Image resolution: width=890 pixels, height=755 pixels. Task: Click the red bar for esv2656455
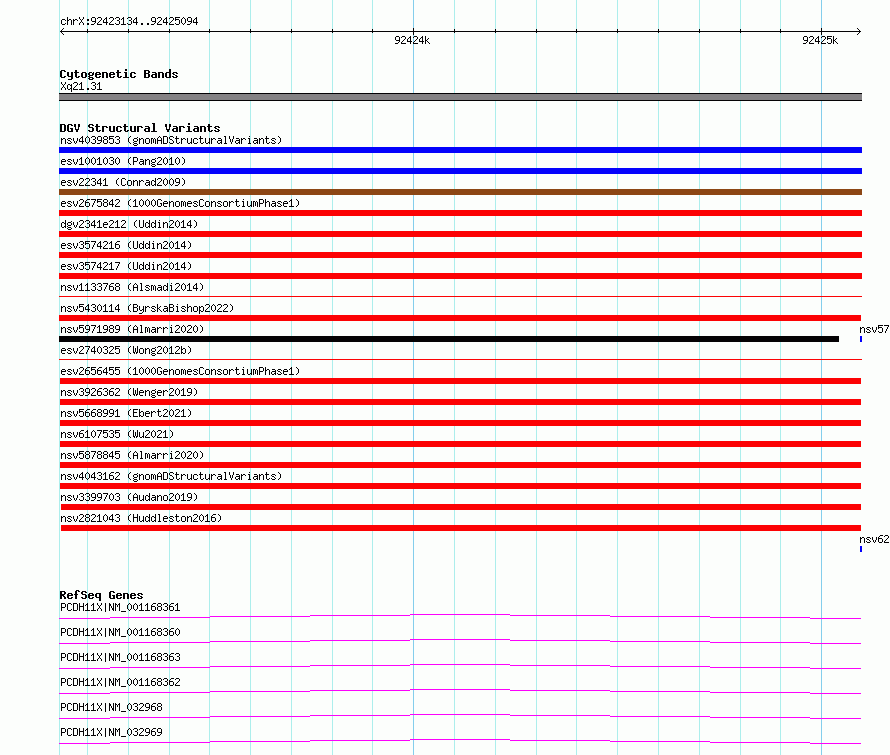tap(460, 381)
